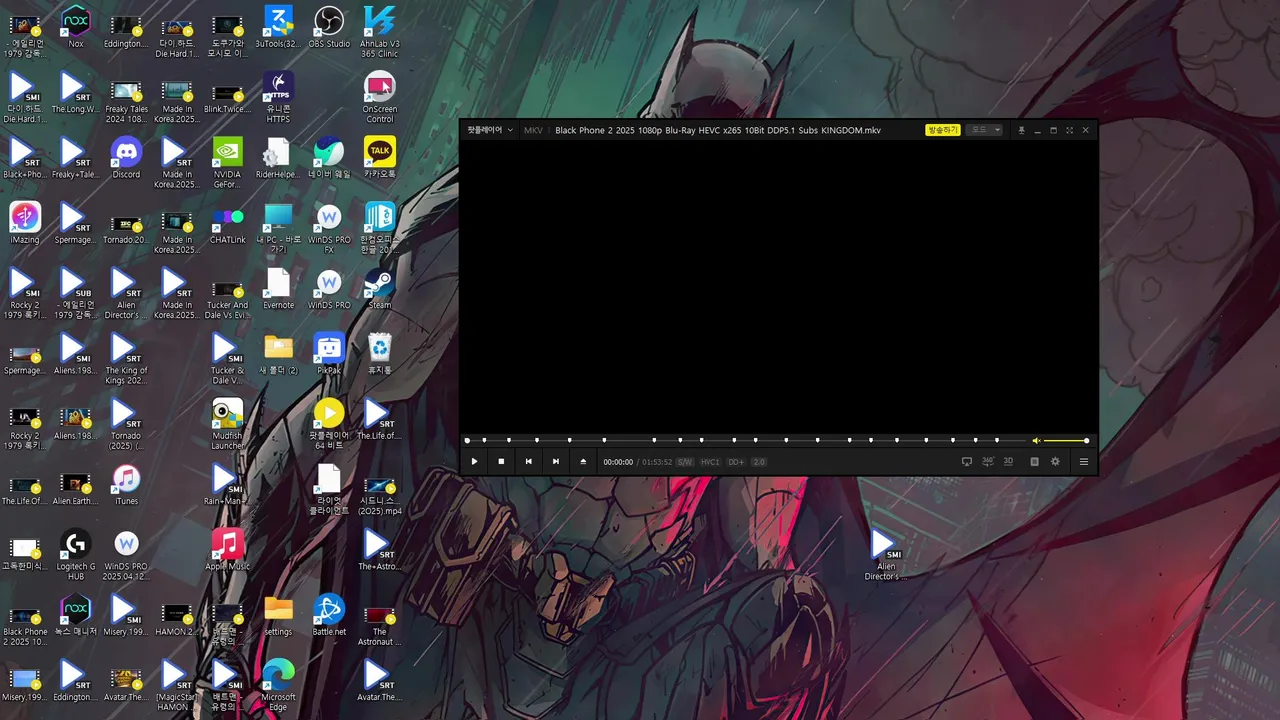This screenshot has height=720, width=1280.
Task: Select the 한컴오피스 한글 desktop icon
Action: click(x=380, y=228)
